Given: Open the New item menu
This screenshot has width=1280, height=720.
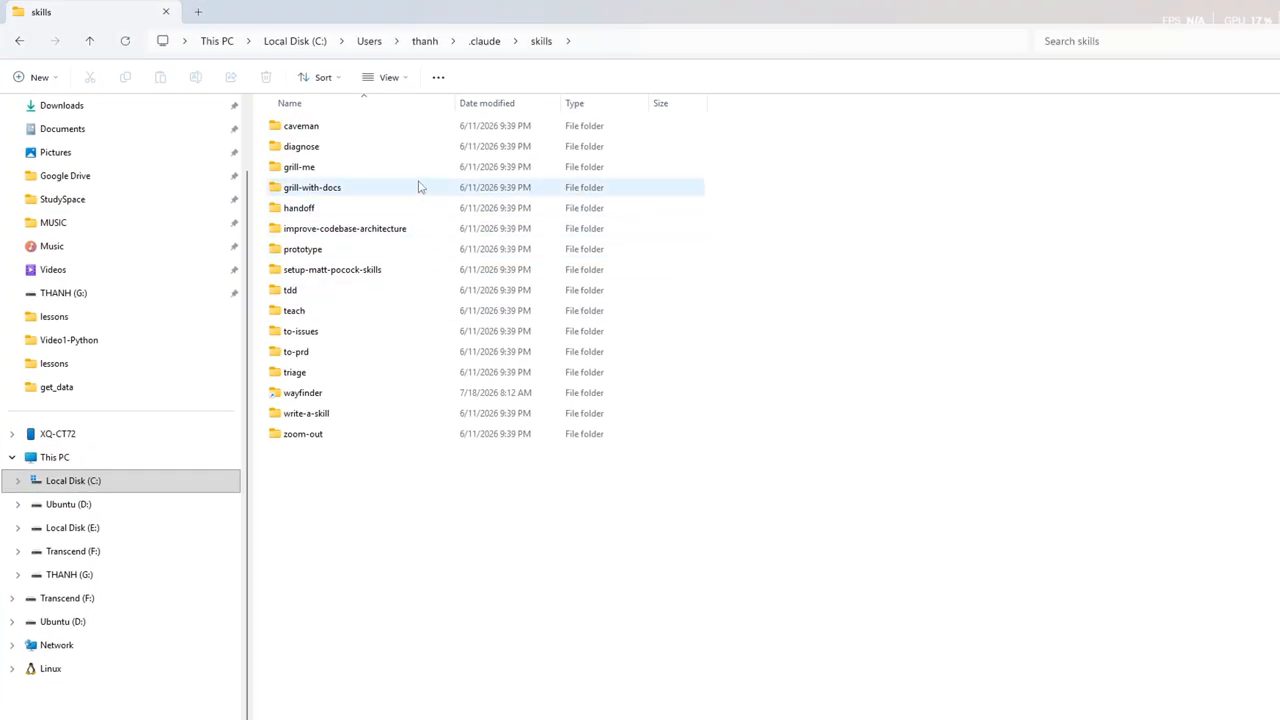Looking at the screenshot, I should point(35,77).
